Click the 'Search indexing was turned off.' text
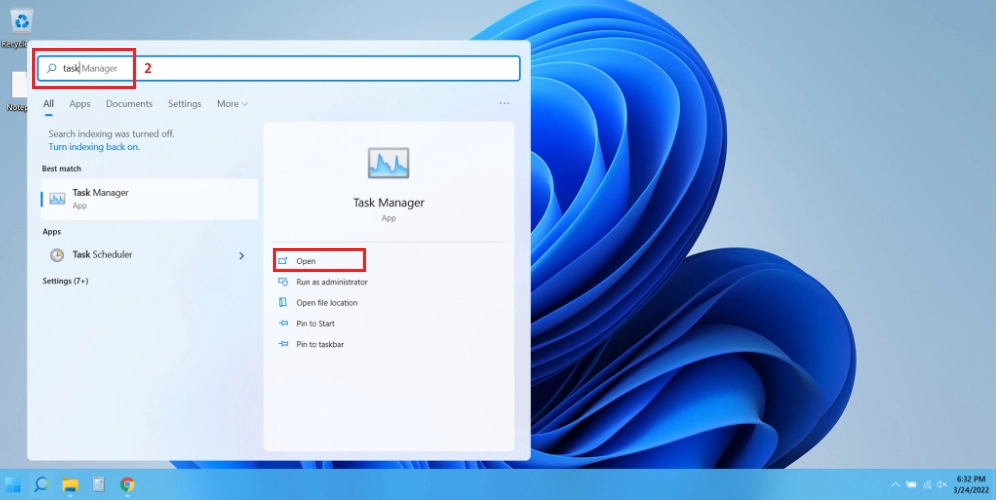 [x=111, y=134]
